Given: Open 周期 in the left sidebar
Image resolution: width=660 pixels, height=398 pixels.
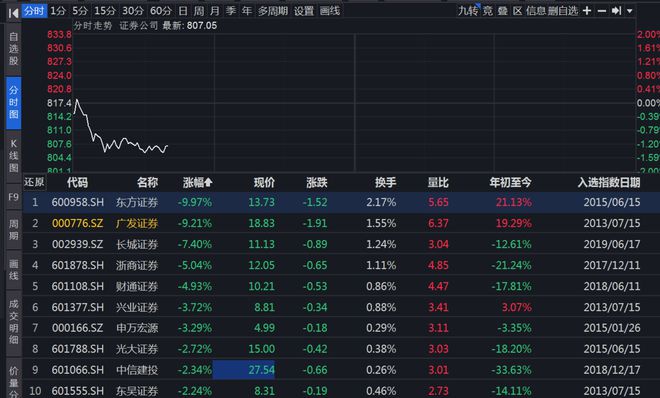Looking at the screenshot, I should tap(13, 230).
